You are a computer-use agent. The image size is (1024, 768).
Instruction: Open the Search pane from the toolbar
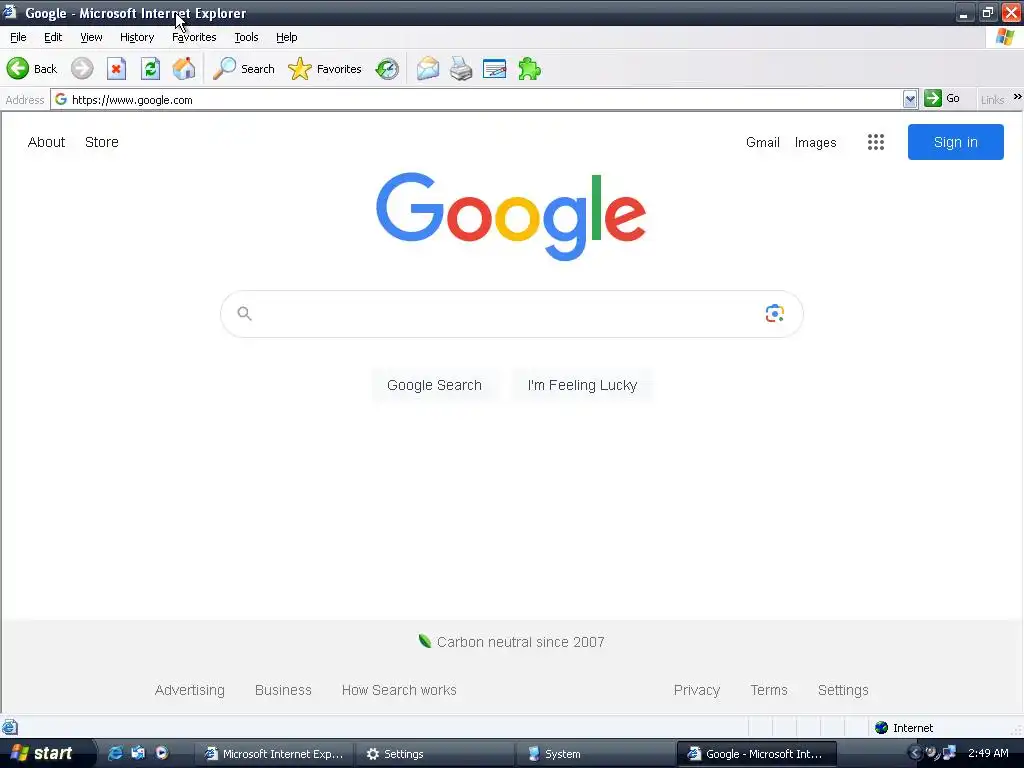coord(244,69)
